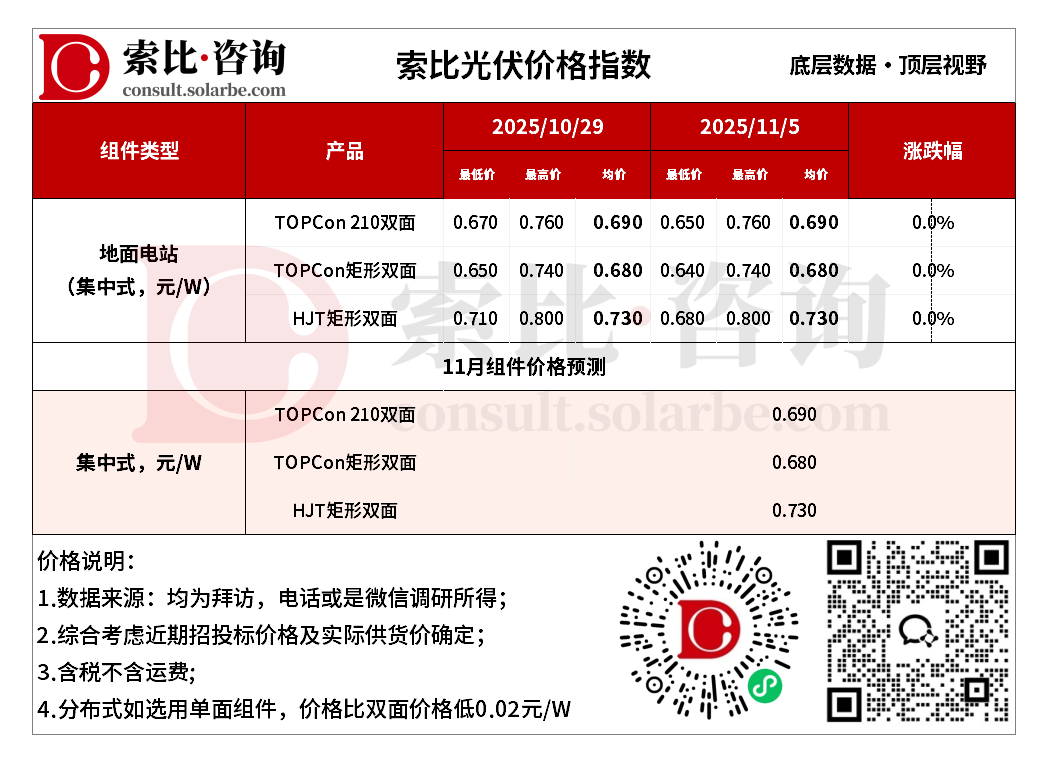Click the 含税不含运费 price note
This screenshot has width=1047, height=763.
[x=117, y=672]
